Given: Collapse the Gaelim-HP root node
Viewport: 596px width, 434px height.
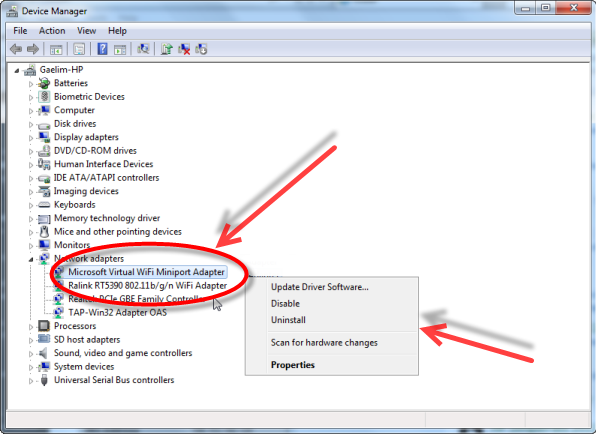Looking at the screenshot, I should pyautogui.click(x=17, y=70).
